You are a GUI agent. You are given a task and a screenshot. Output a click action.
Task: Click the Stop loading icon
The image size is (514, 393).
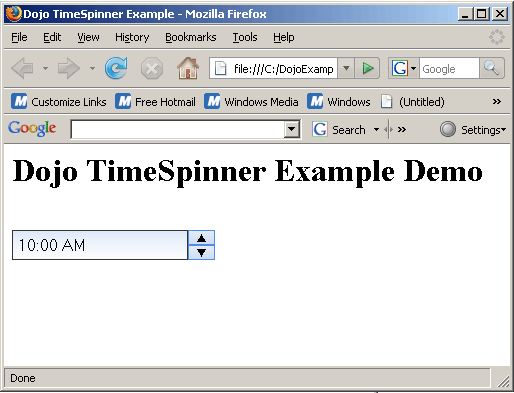tap(152, 69)
